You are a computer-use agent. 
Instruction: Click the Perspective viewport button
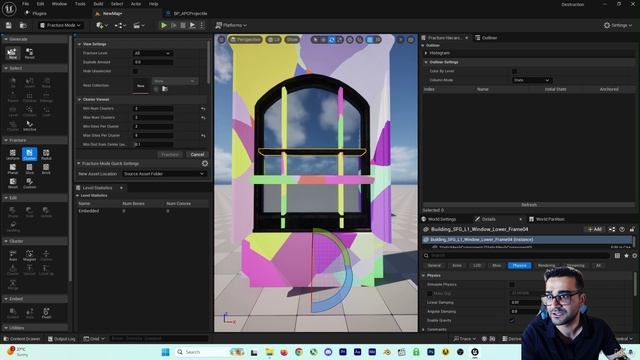pyautogui.click(x=245, y=40)
